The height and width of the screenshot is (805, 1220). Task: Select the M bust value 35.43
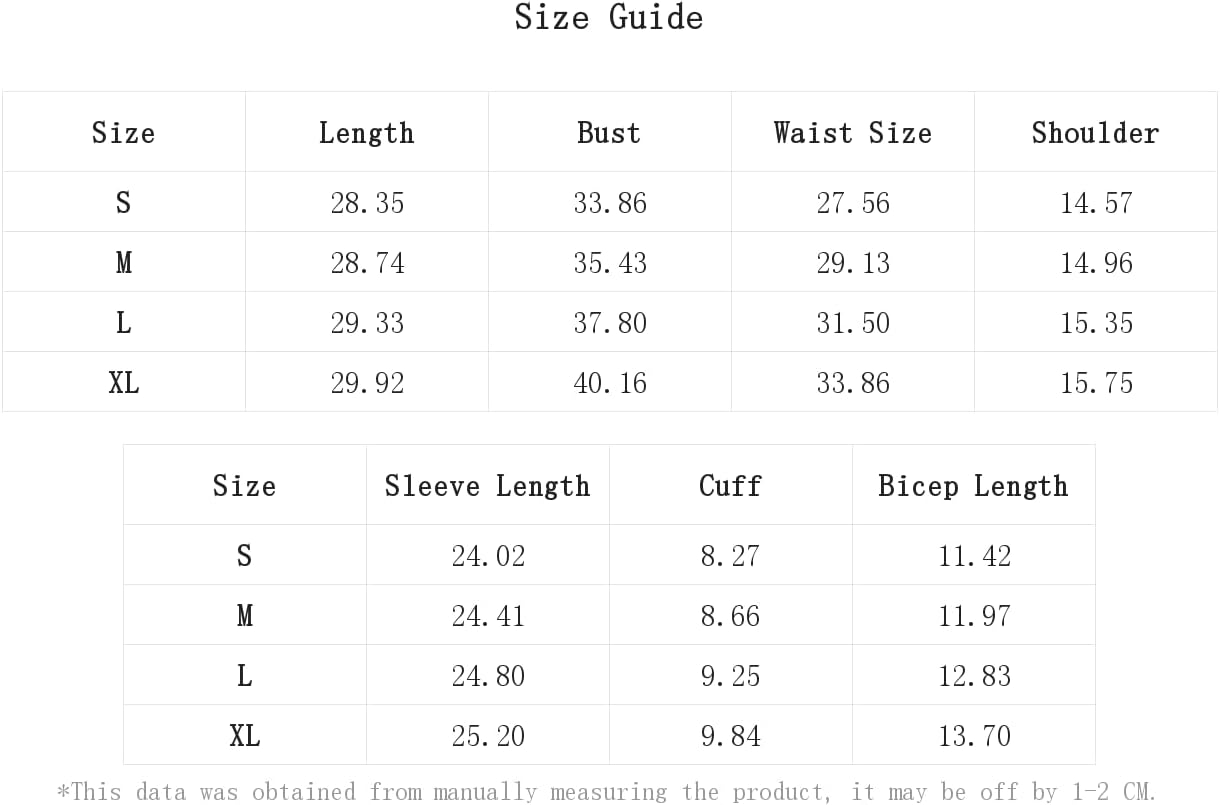click(610, 263)
